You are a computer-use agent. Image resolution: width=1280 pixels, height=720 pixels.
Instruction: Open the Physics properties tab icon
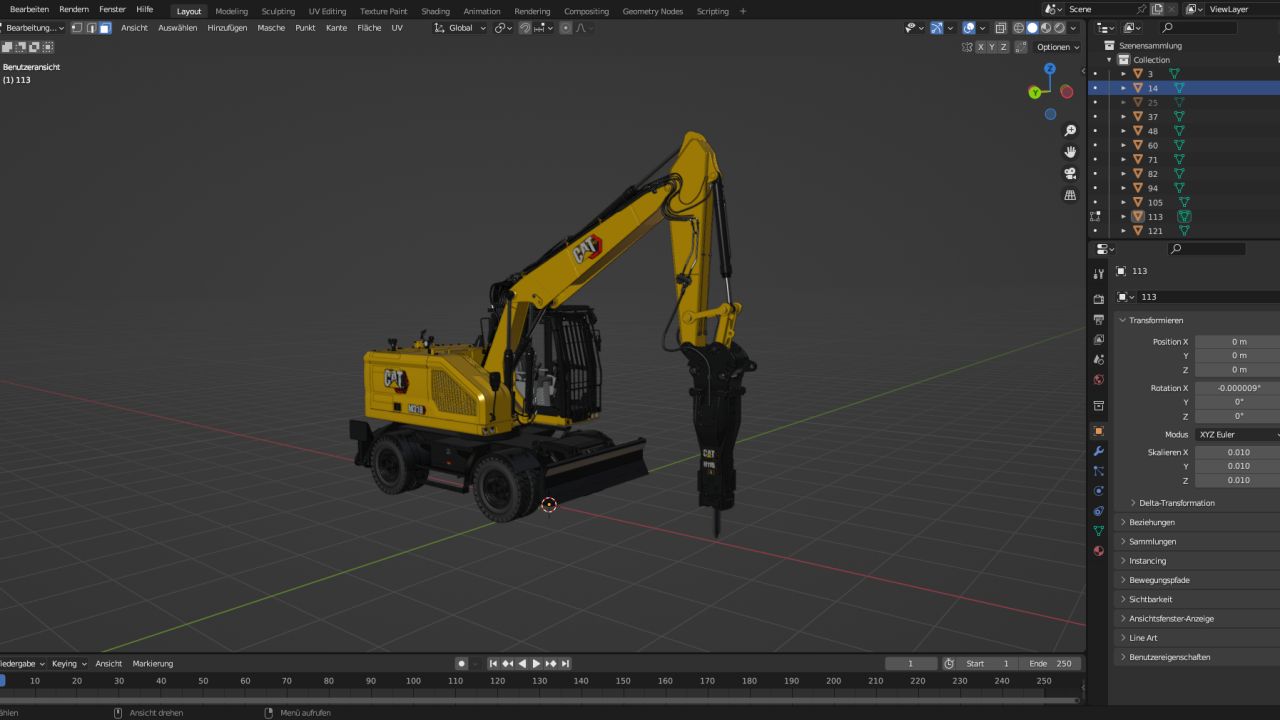1099,491
